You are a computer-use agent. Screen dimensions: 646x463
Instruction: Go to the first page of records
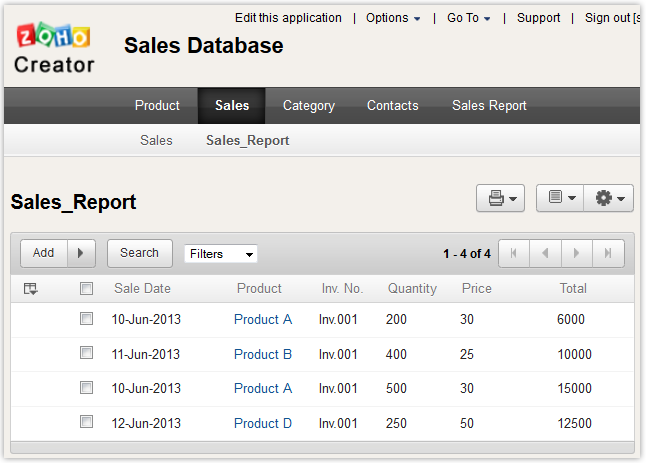(x=514, y=254)
